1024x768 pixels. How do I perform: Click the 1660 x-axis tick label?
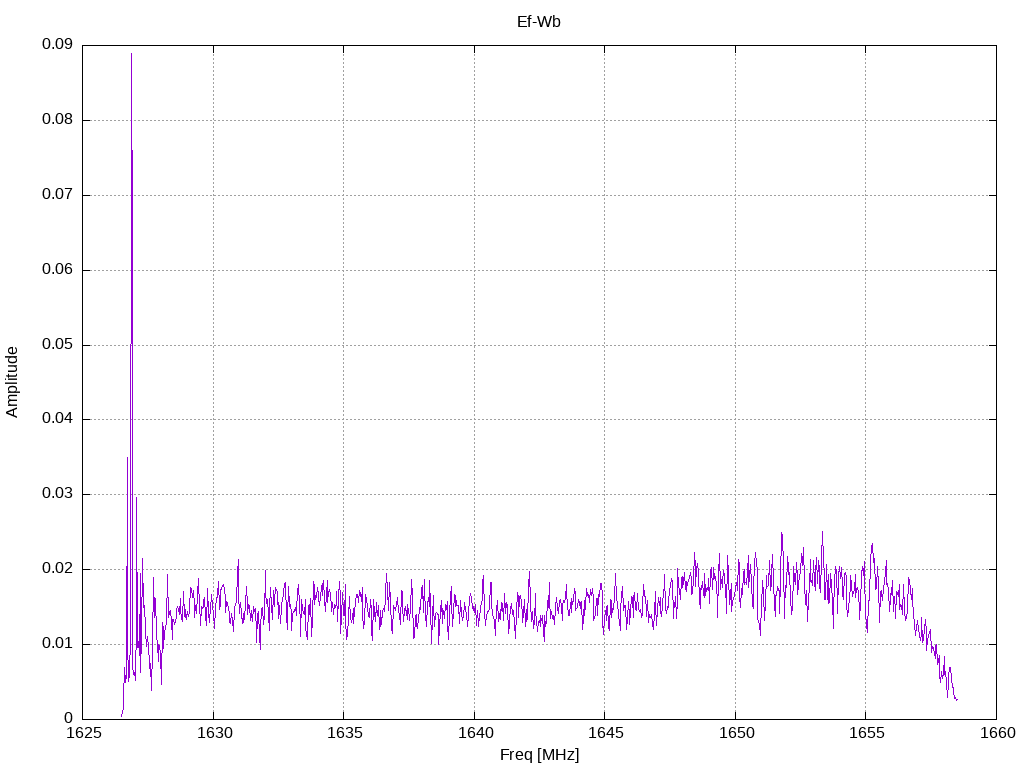click(995, 734)
